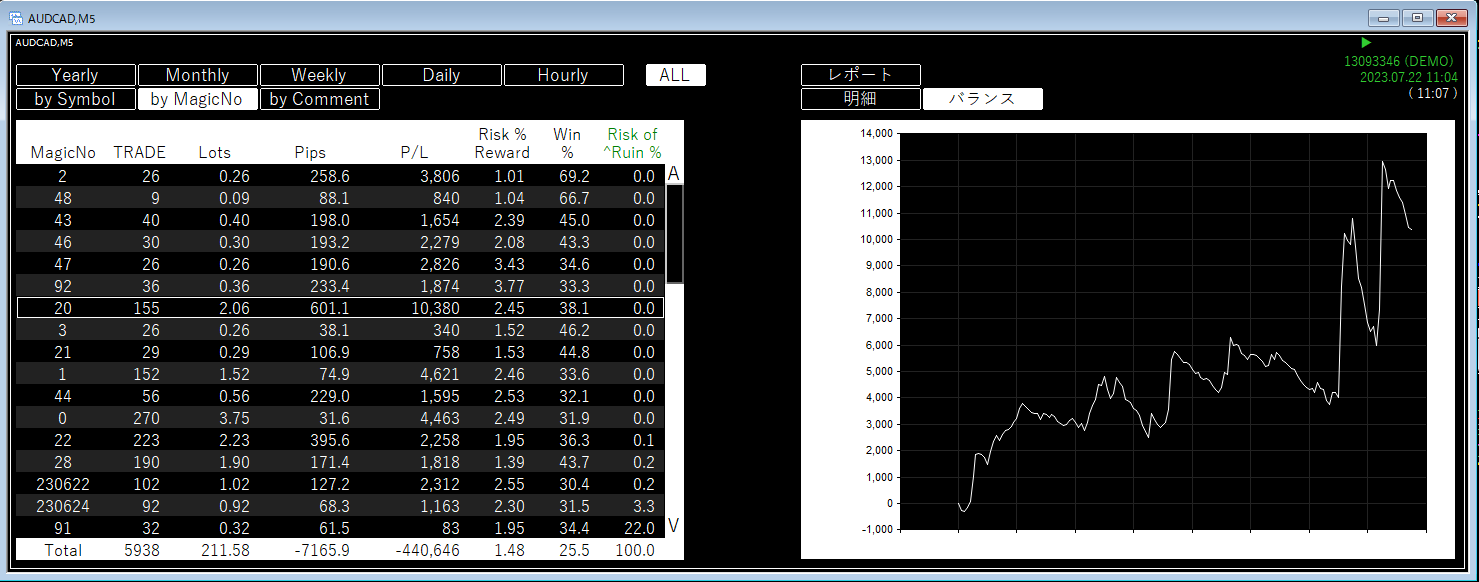Viewport: 1479px width, 582px height.
Task: Click the total P/L value -440,646
Action: click(x=426, y=550)
